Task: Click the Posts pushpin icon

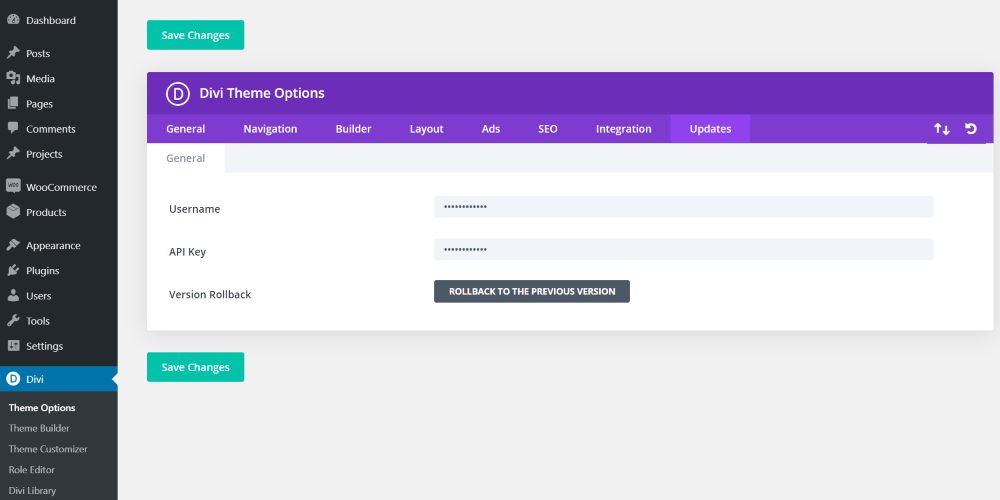Action: pos(13,53)
